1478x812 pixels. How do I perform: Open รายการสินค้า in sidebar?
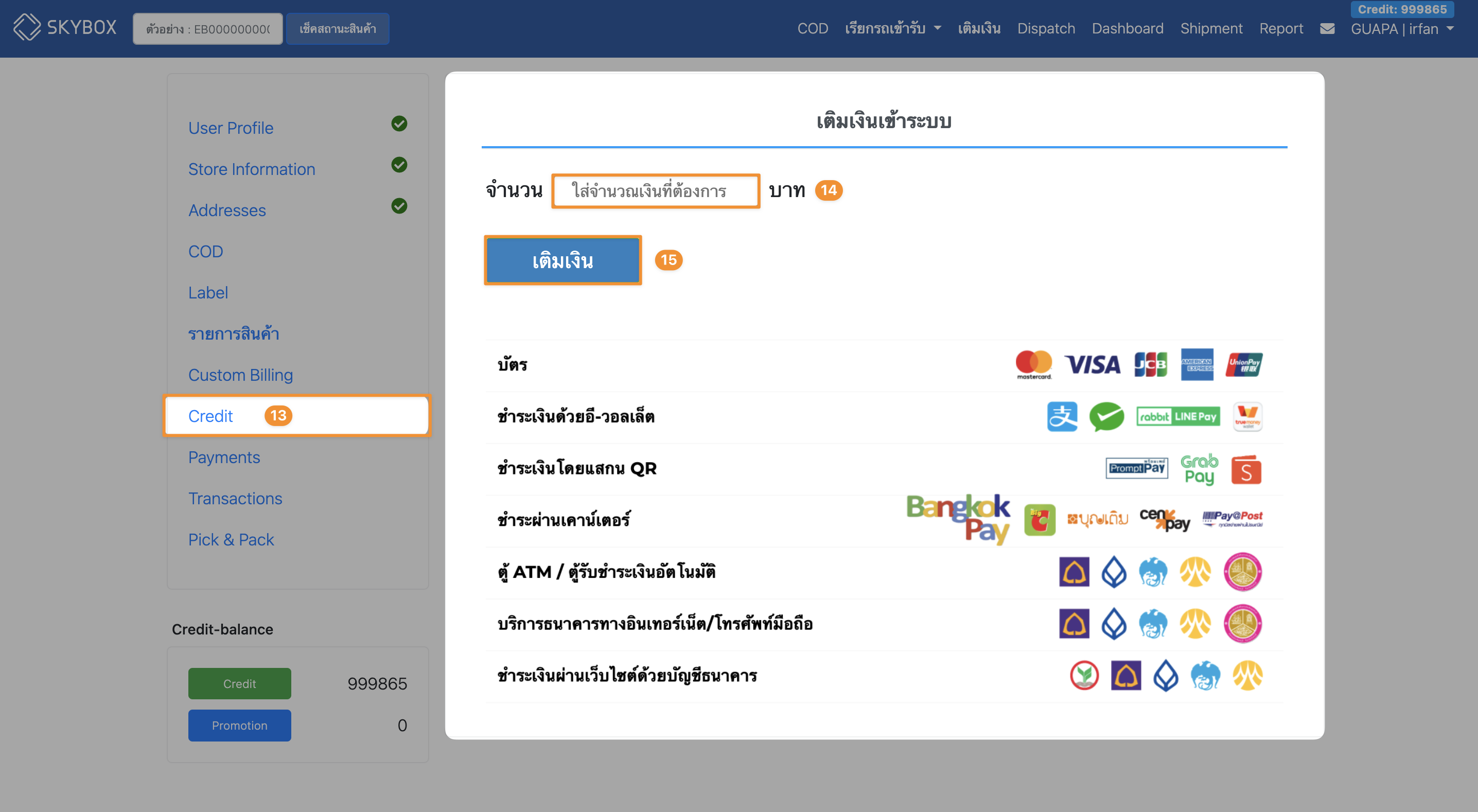[x=234, y=333]
